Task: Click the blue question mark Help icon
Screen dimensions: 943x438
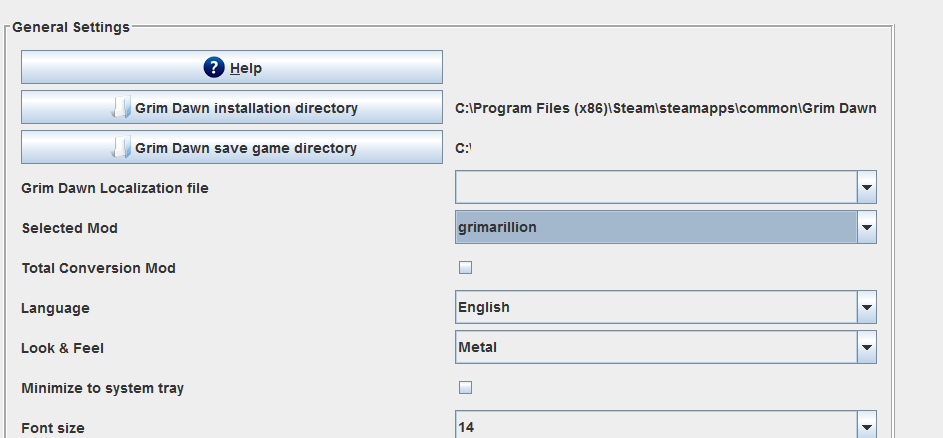Action: pyautogui.click(x=214, y=67)
